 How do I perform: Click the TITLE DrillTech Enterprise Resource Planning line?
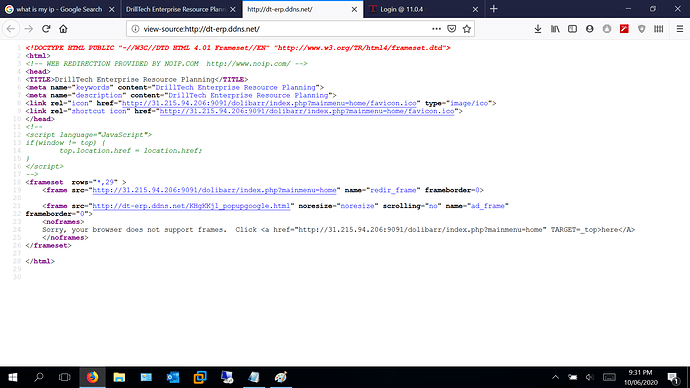coord(137,80)
